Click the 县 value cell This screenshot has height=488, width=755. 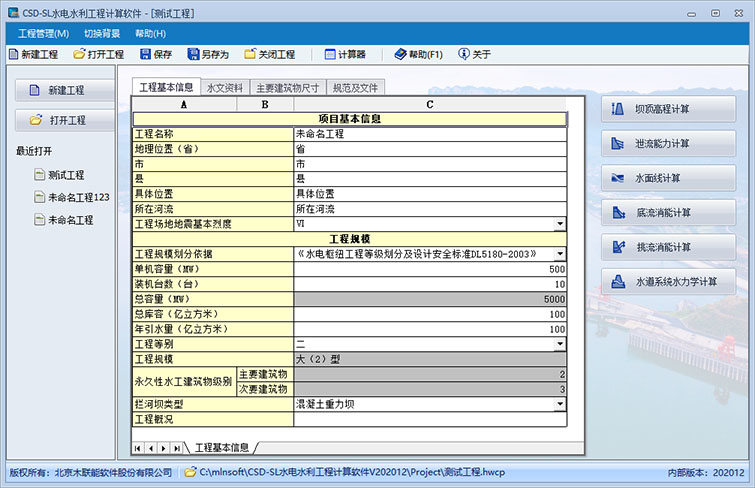coord(430,179)
